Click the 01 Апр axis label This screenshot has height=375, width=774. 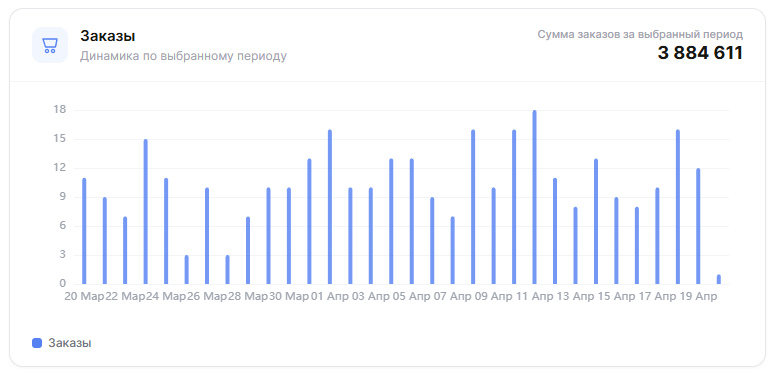pyautogui.click(x=330, y=297)
